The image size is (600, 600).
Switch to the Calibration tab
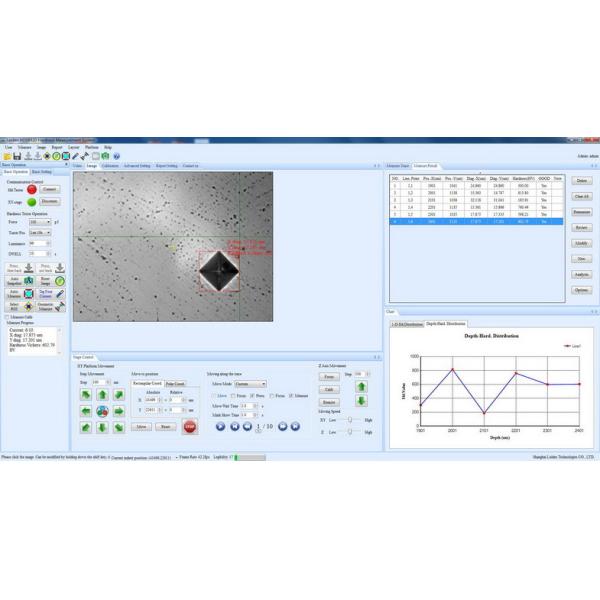coord(110,166)
